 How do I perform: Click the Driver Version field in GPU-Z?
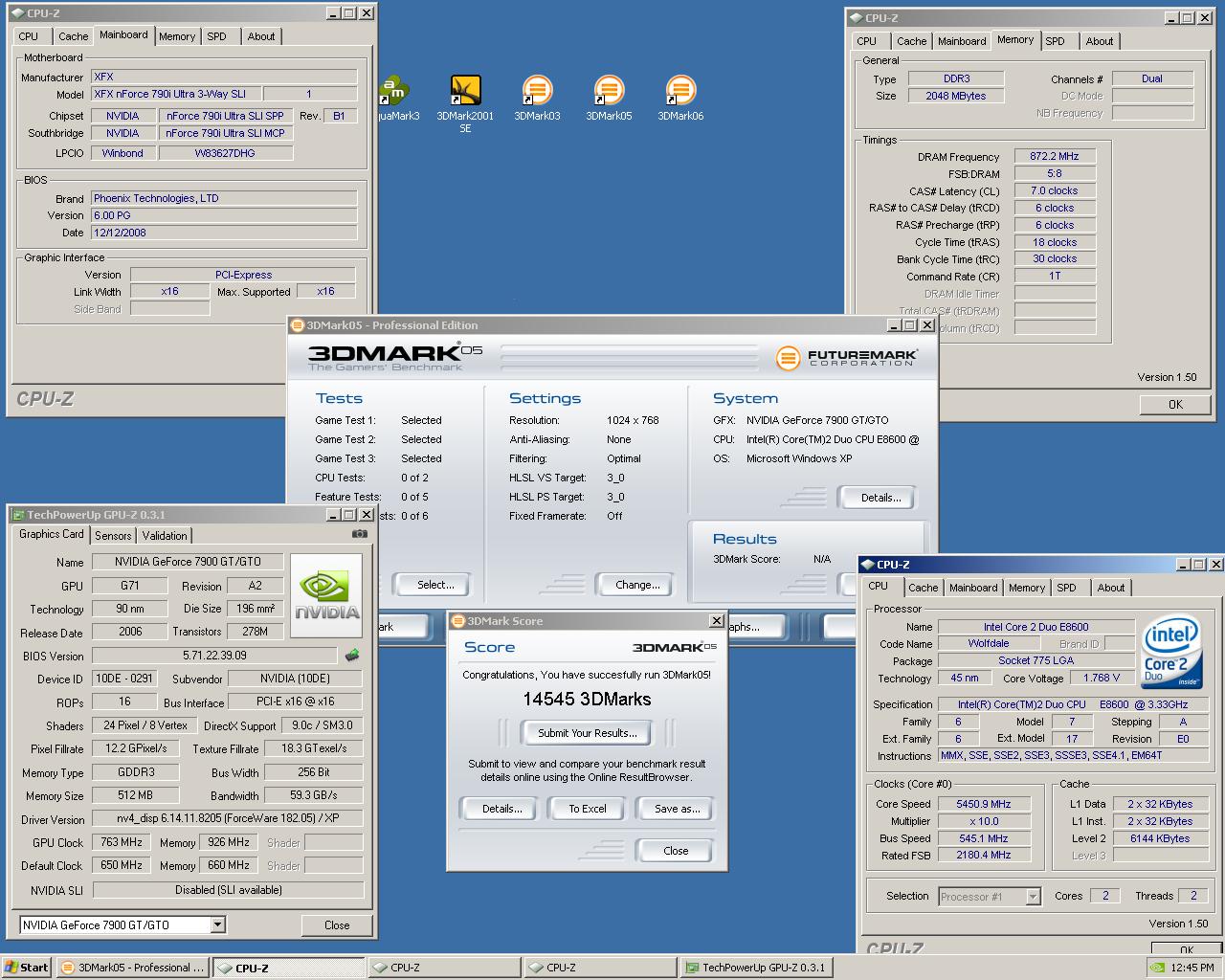tap(228, 819)
